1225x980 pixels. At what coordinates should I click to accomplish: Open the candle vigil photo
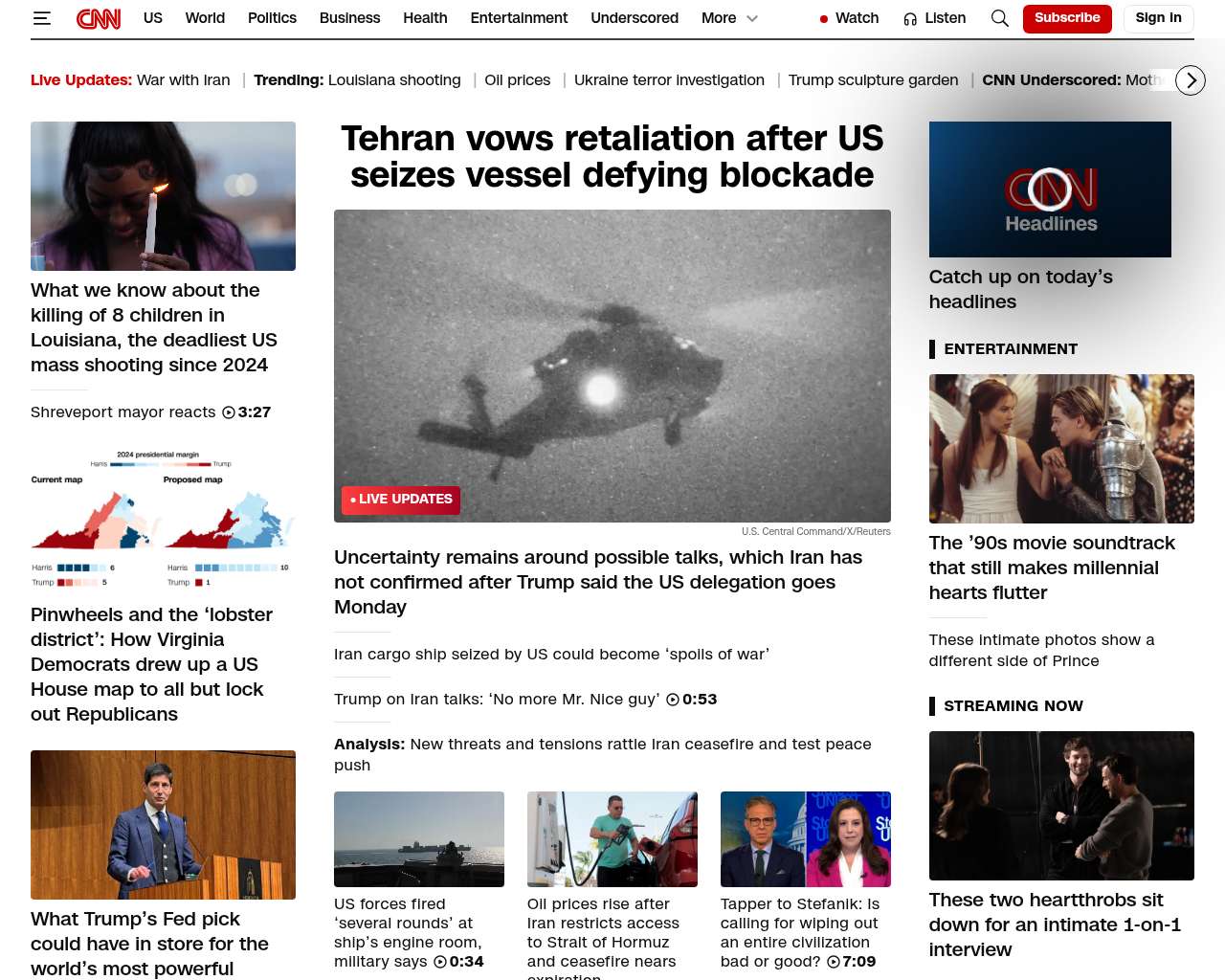163,196
